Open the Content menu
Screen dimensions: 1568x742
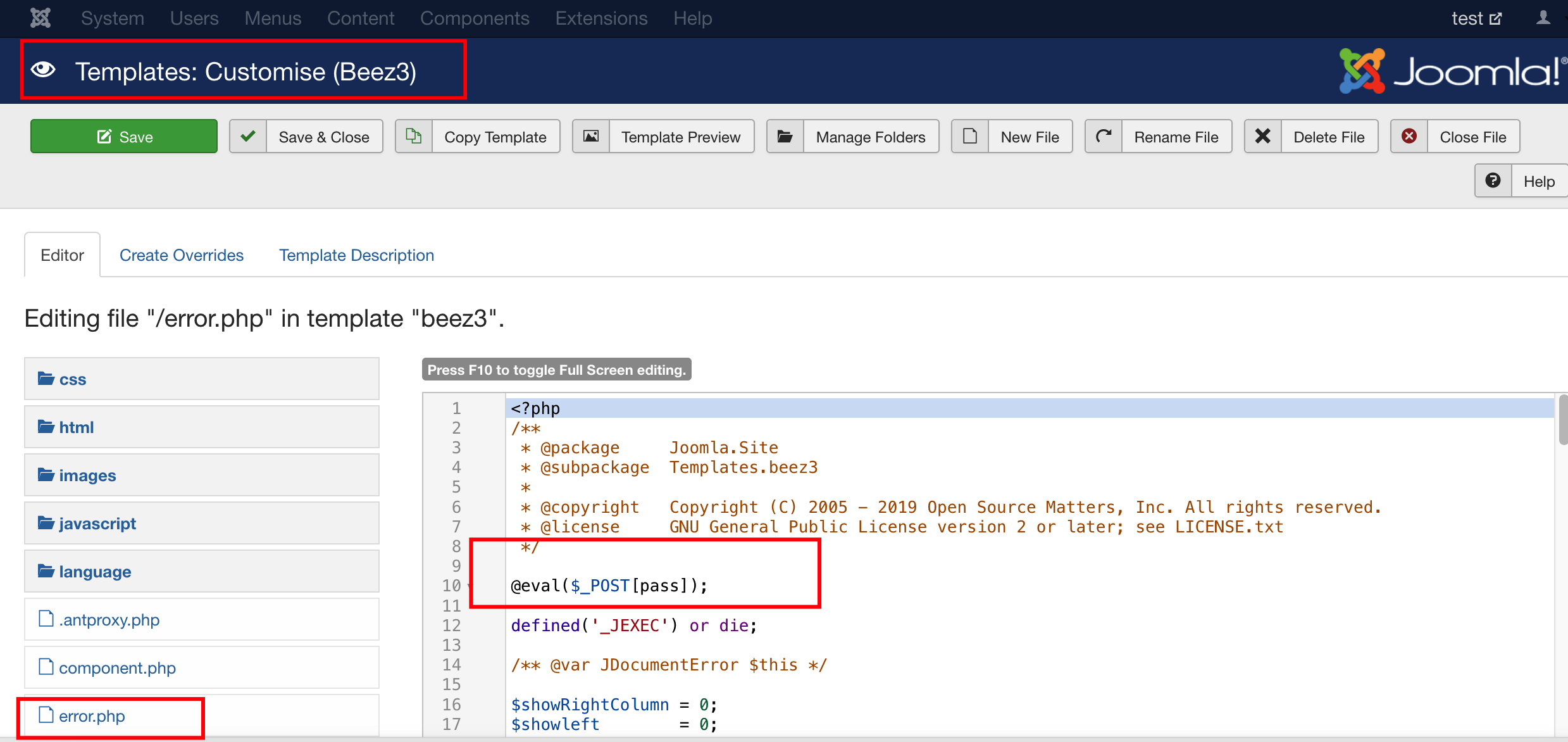[x=361, y=18]
